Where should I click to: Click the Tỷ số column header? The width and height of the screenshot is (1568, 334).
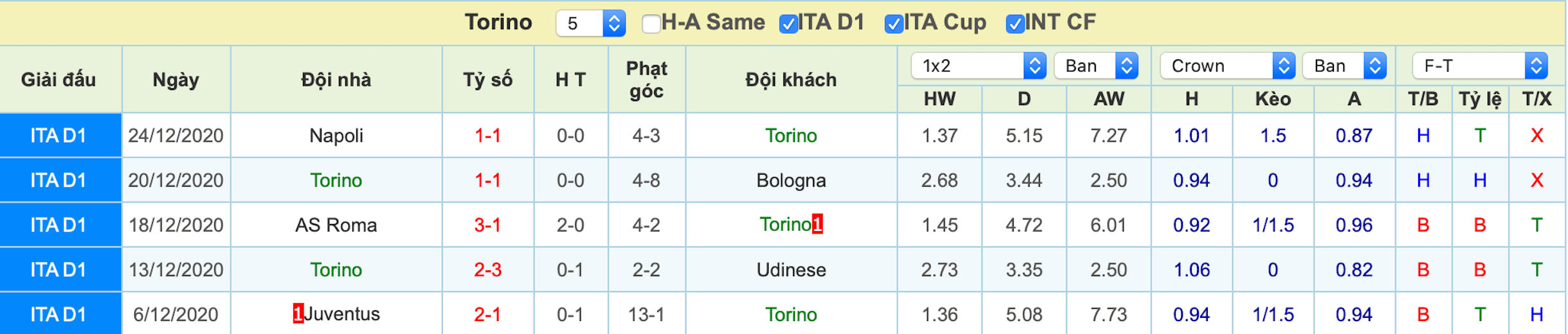[488, 80]
